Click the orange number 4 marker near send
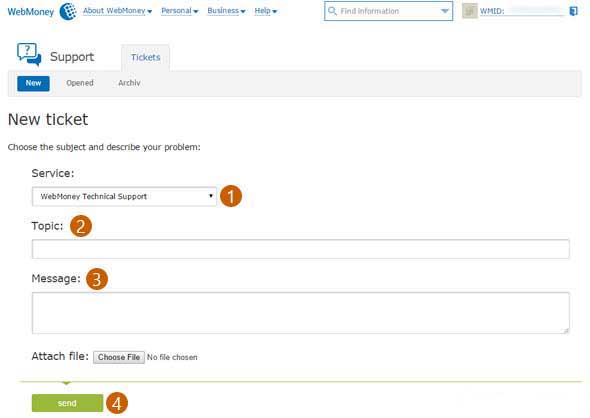590x418 pixels. point(117,403)
